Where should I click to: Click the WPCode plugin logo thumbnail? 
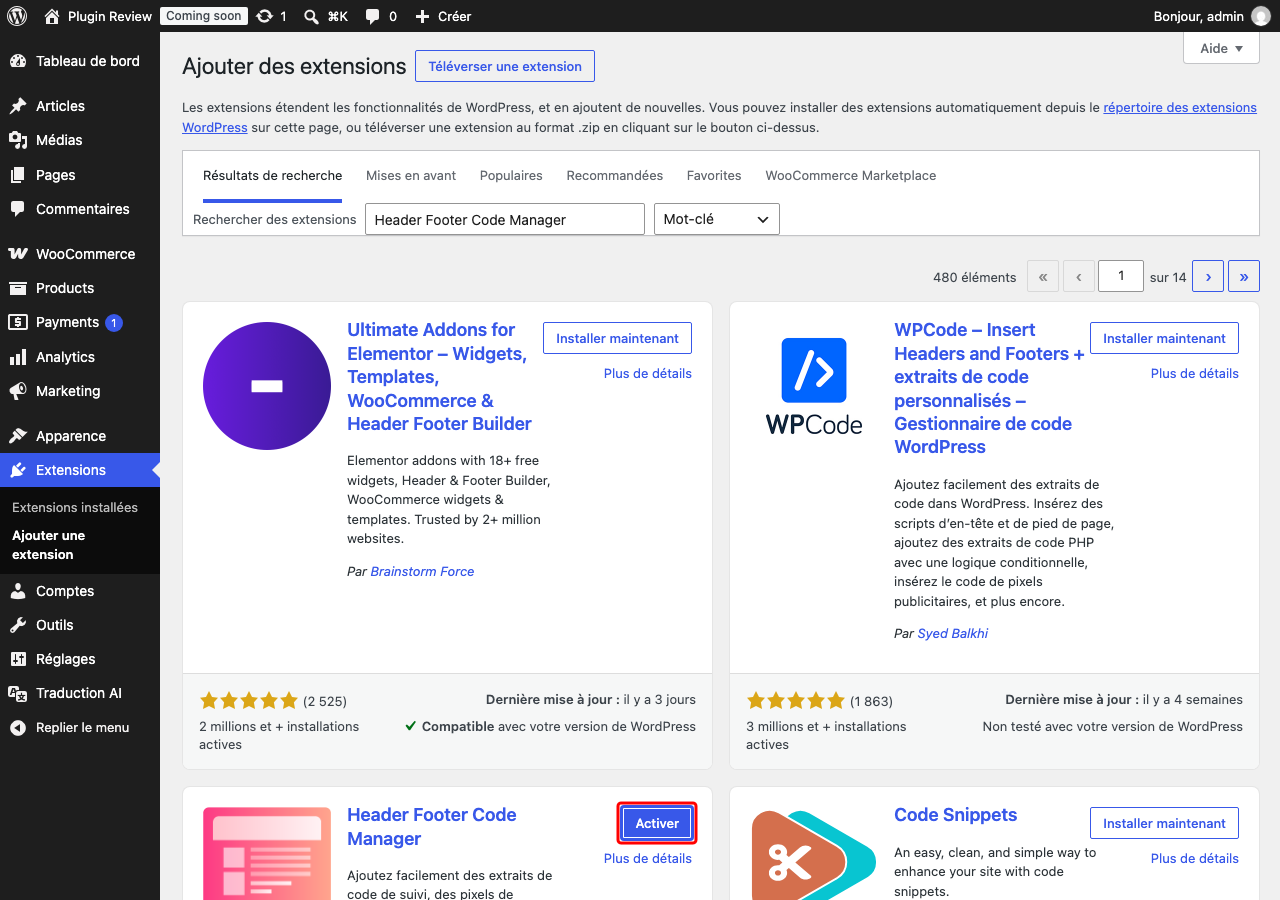coord(814,386)
